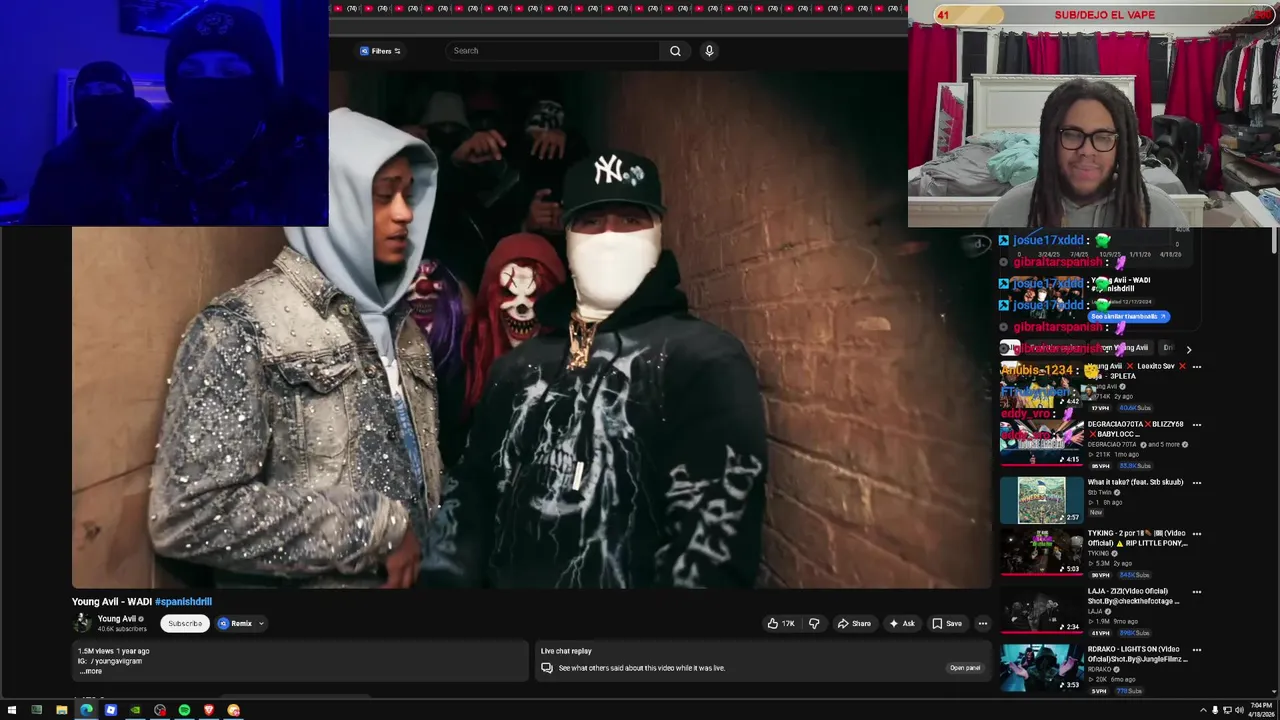Screen dimensions: 1280x720
Task: Click the 'LAJA - ZIZI(Video Oficial)' title
Action: point(1134,596)
